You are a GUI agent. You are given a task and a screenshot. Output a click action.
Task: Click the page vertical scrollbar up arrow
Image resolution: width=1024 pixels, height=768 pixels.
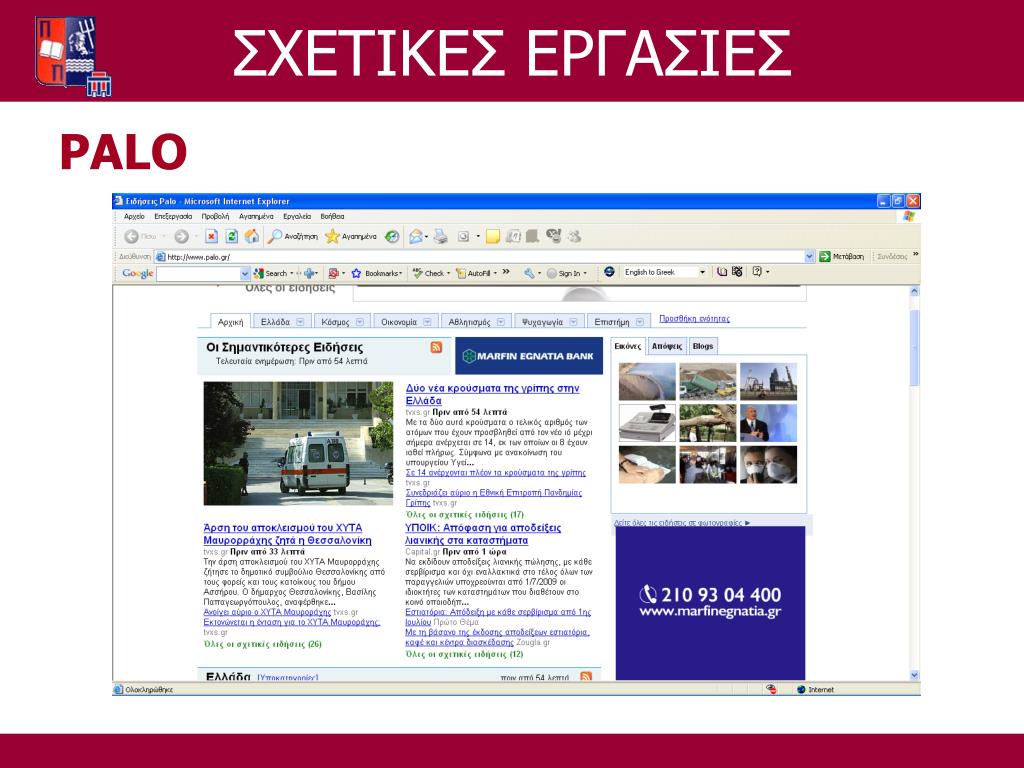click(914, 291)
